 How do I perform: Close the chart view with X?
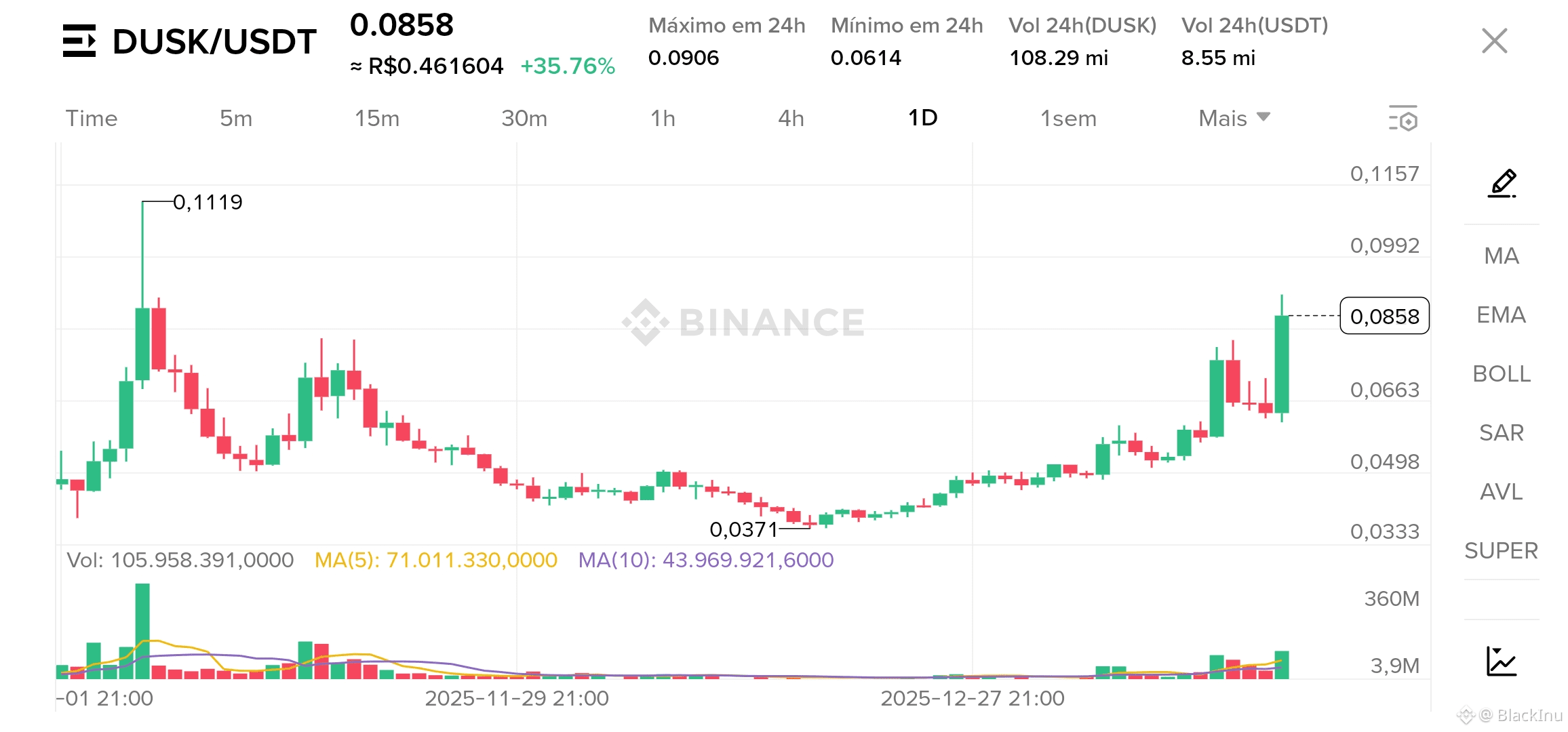tap(1494, 41)
